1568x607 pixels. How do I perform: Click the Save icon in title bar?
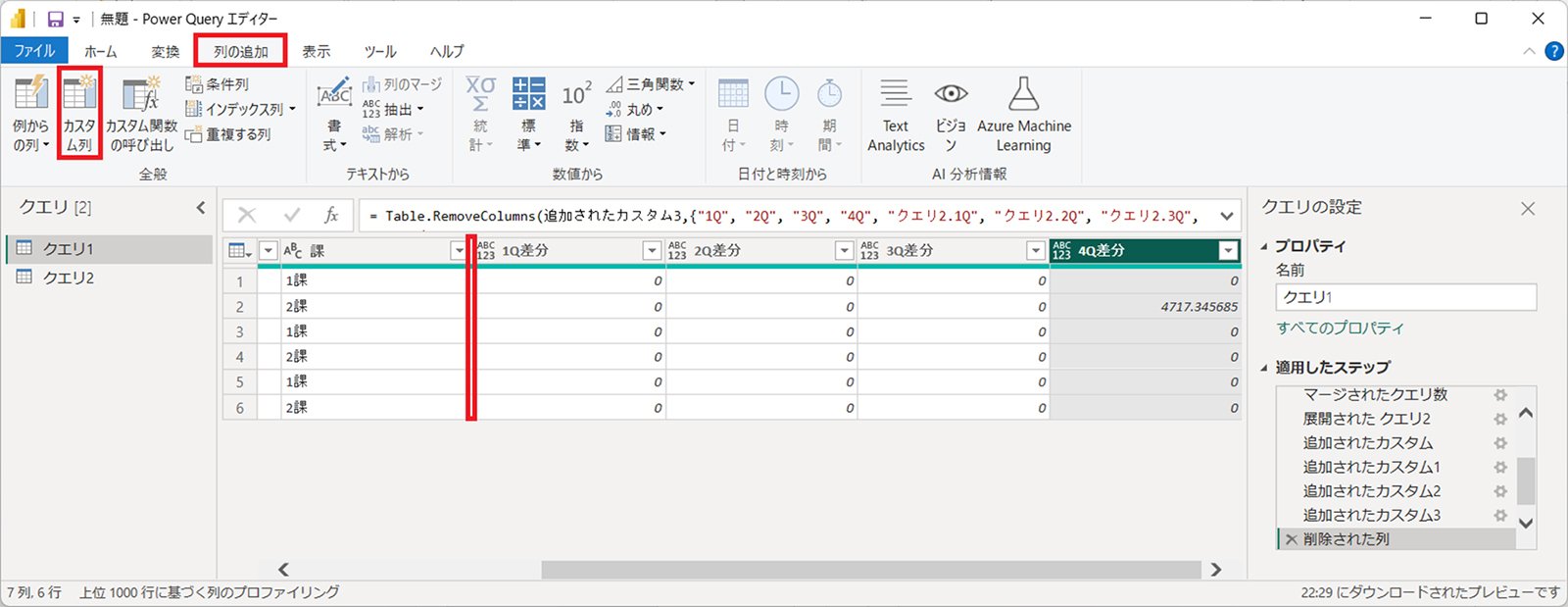coord(55,19)
